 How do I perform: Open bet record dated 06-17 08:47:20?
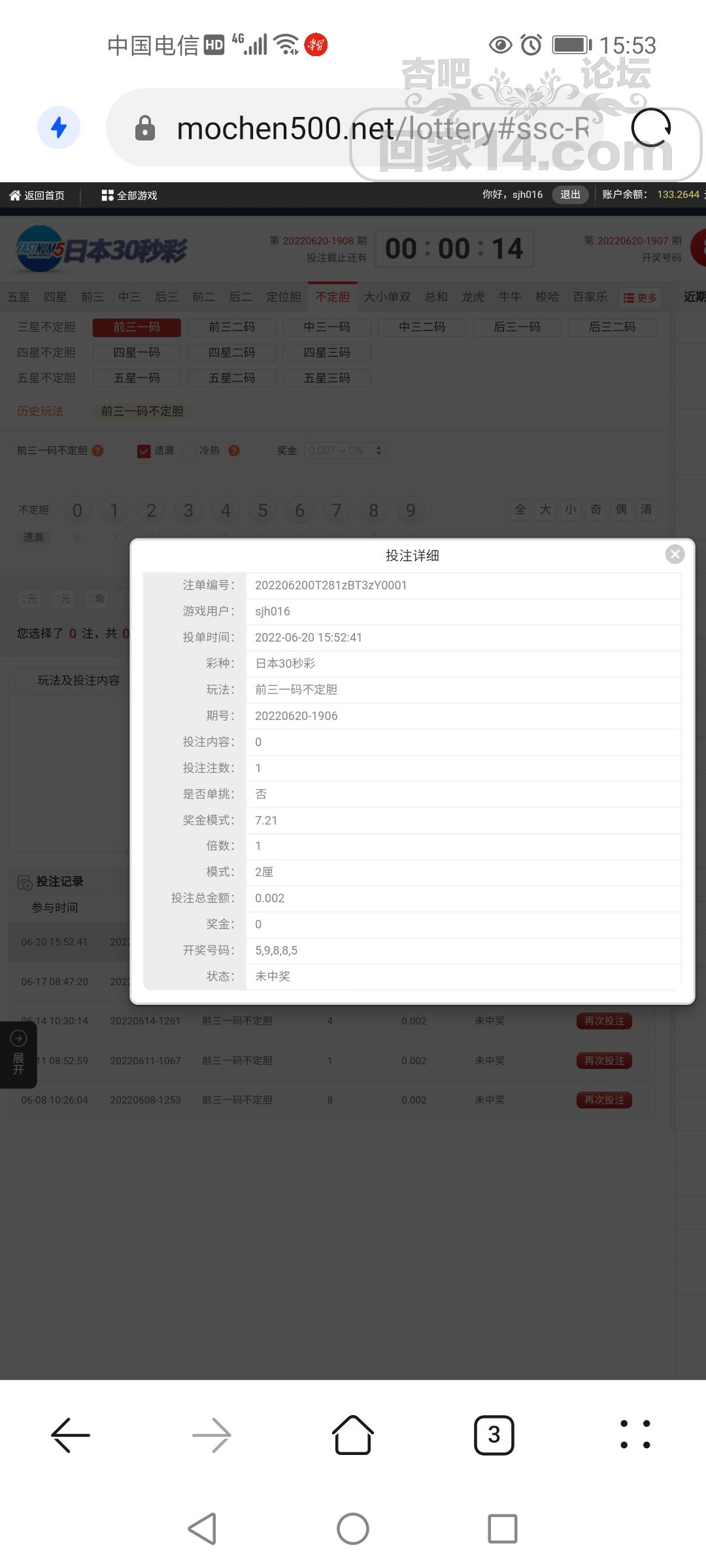point(54,982)
